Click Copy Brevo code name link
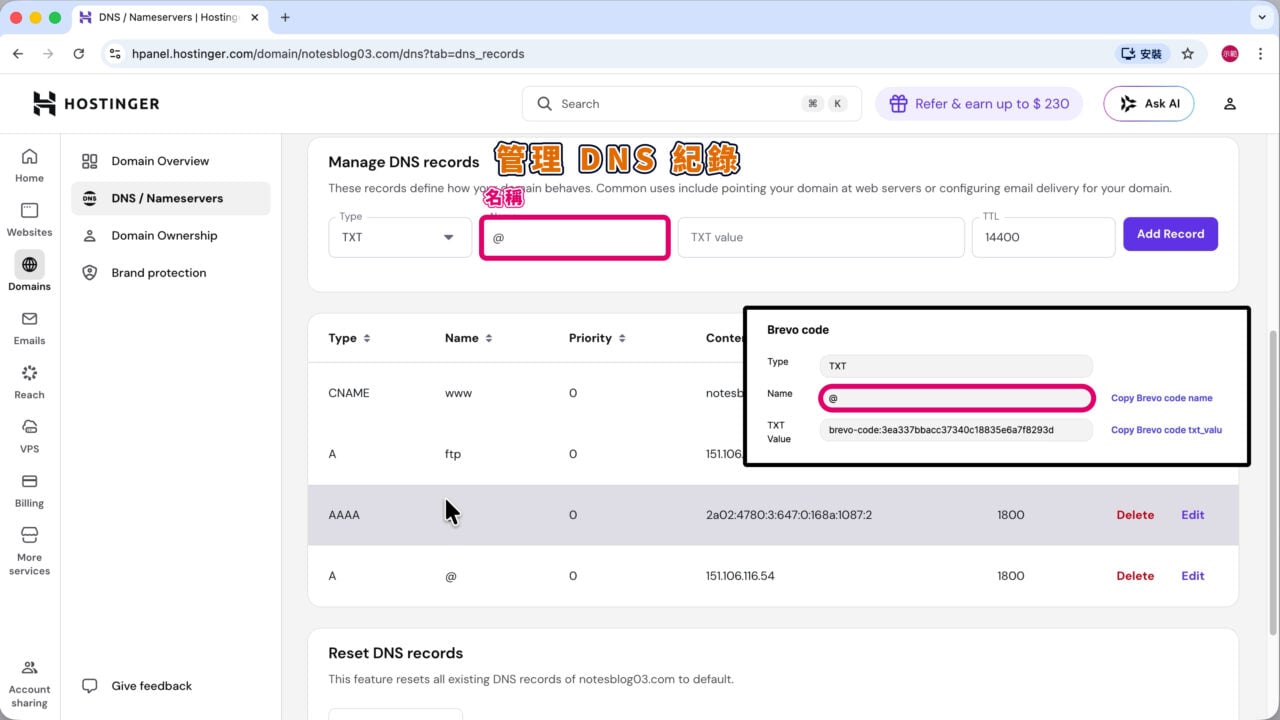Screen dimensions: 1280x720 pyautogui.click(x=1162, y=398)
